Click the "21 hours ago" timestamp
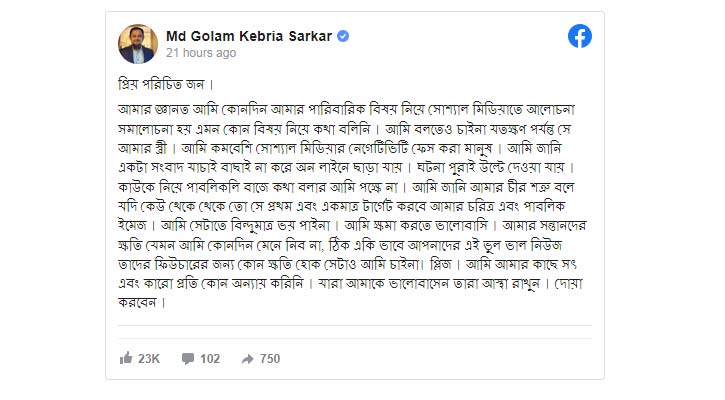 [200, 53]
